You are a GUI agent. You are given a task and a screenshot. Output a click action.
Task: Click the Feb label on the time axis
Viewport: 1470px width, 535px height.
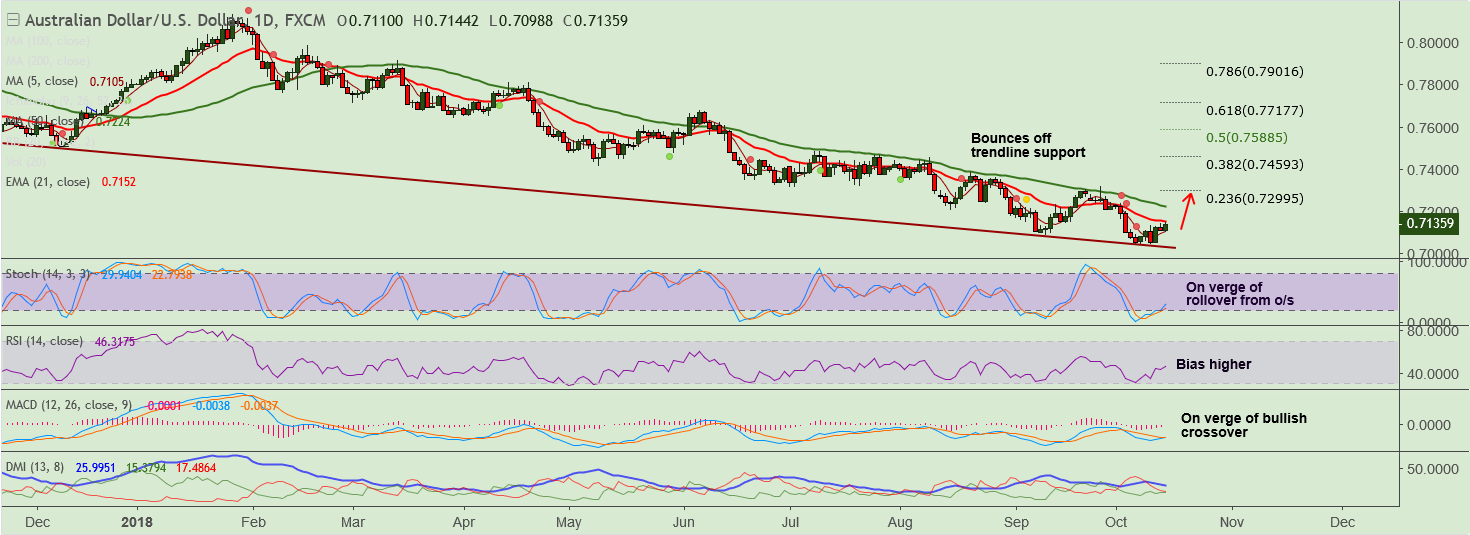pyautogui.click(x=252, y=521)
